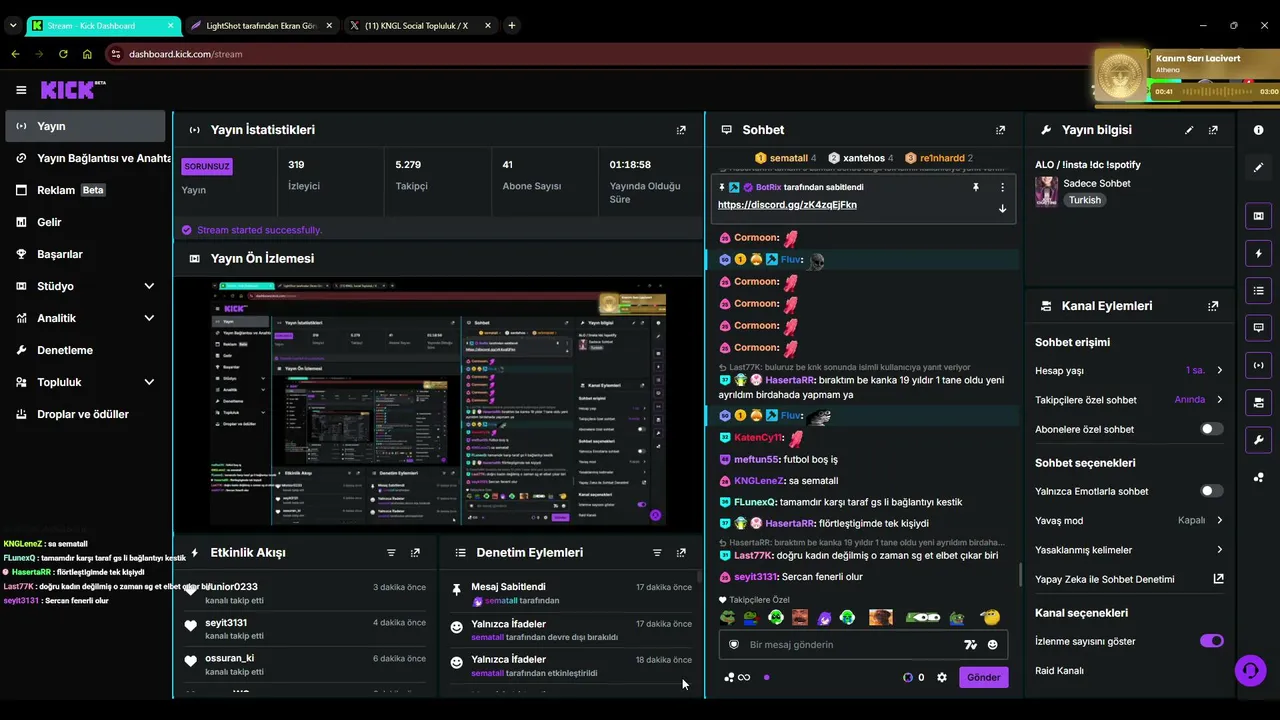Image resolution: width=1280 pixels, height=720 pixels.
Task: Pop out the Yayın İstatistikleri panel
Action: pyautogui.click(x=681, y=130)
